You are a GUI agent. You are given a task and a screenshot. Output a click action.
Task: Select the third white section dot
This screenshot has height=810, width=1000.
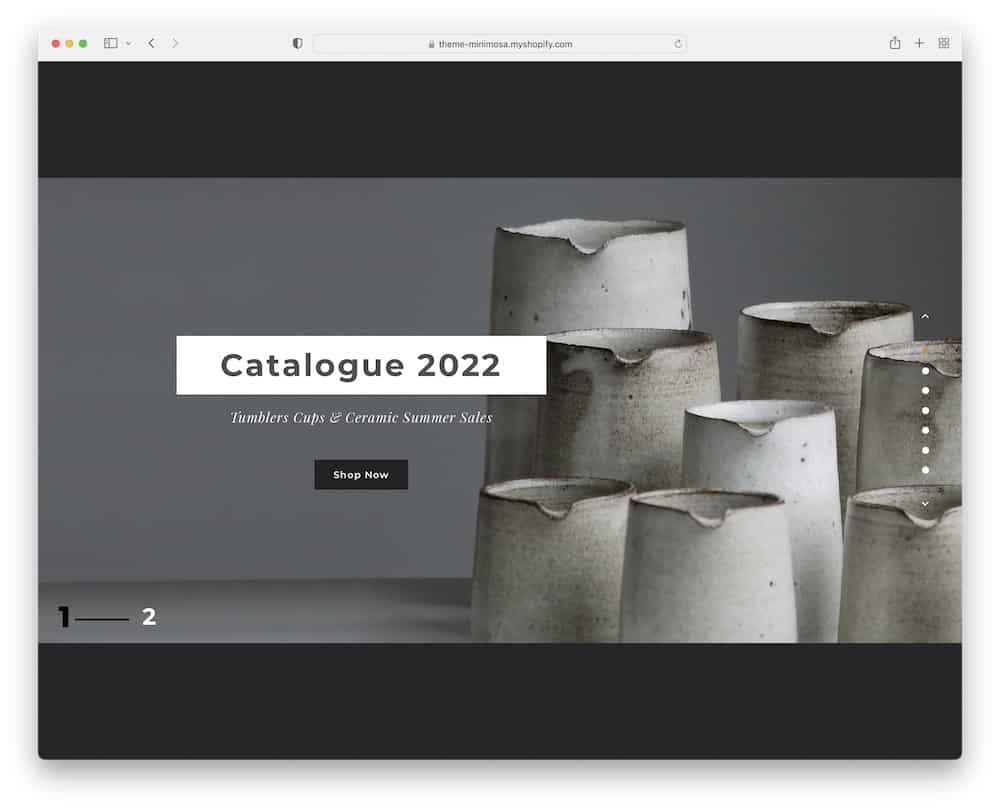click(x=925, y=411)
